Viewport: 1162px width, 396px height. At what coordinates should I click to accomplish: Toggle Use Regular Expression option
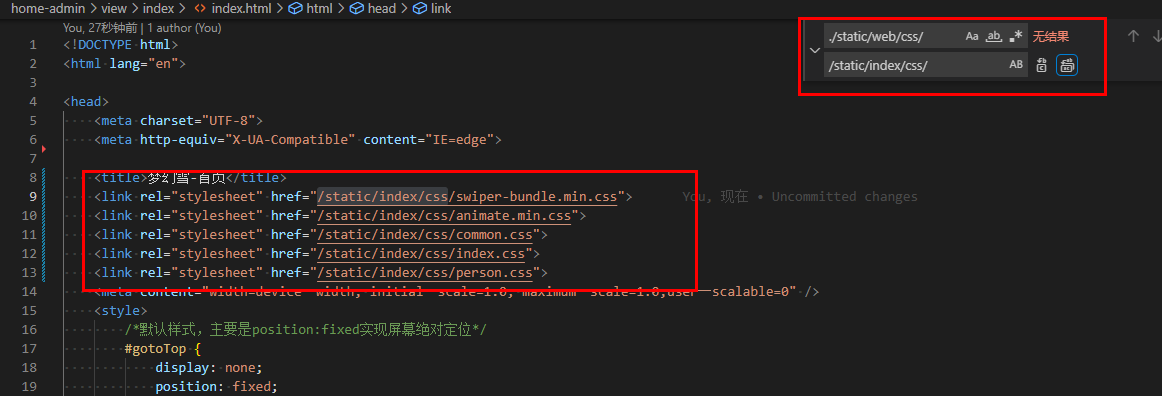1016,36
